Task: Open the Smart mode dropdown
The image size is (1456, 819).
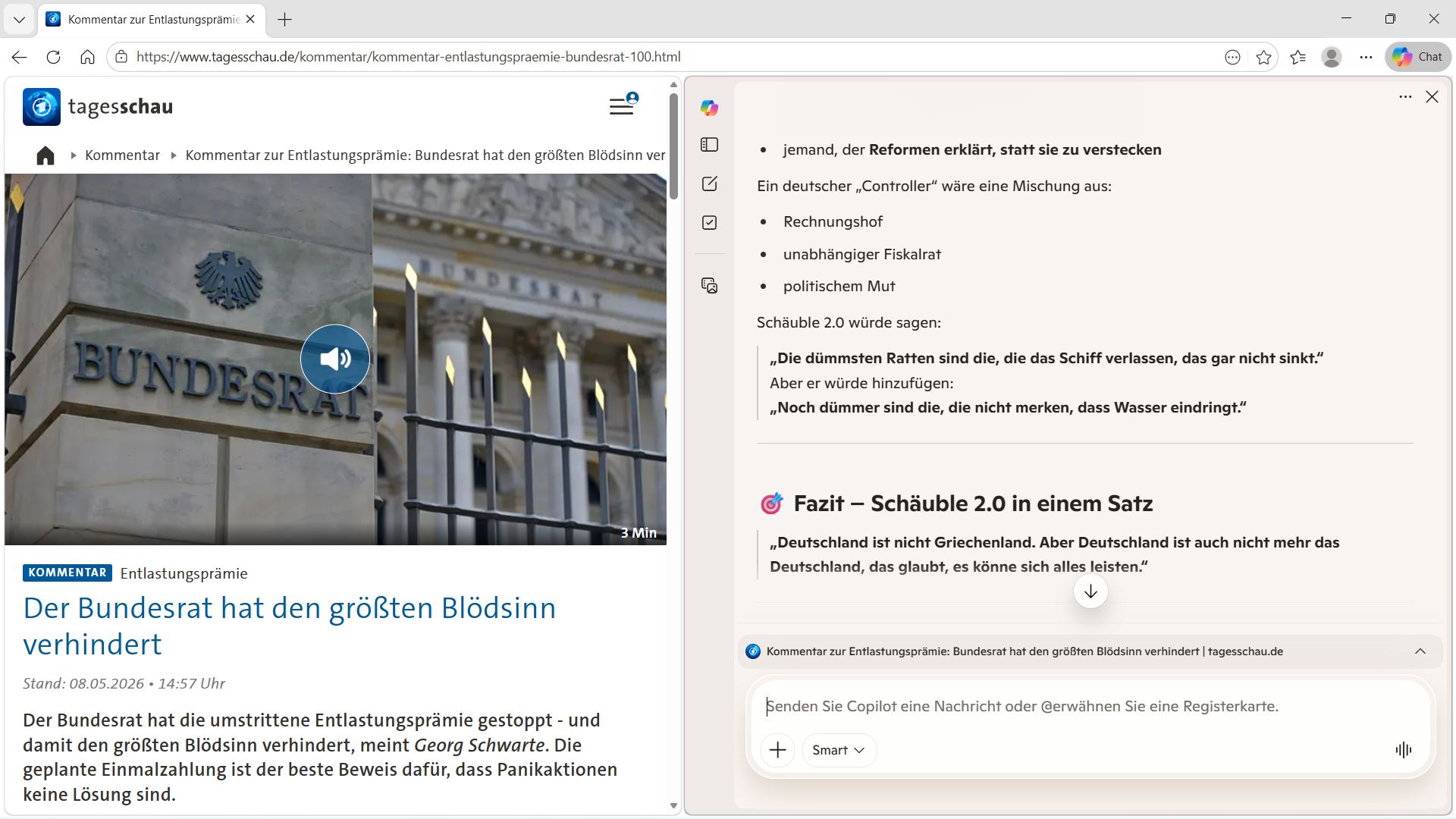Action: pyautogui.click(x=839, y=750)
